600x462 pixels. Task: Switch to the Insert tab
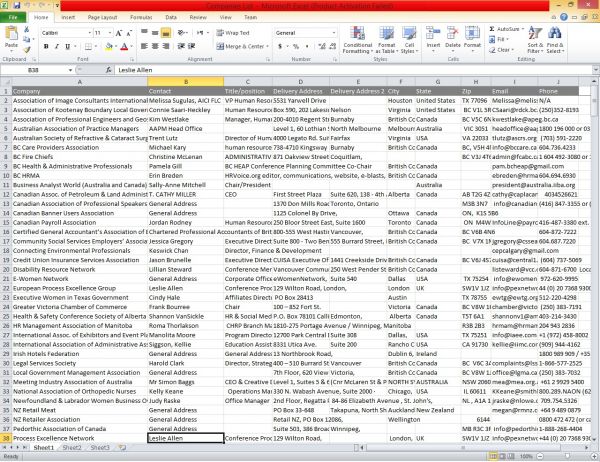tap(68, 17)
